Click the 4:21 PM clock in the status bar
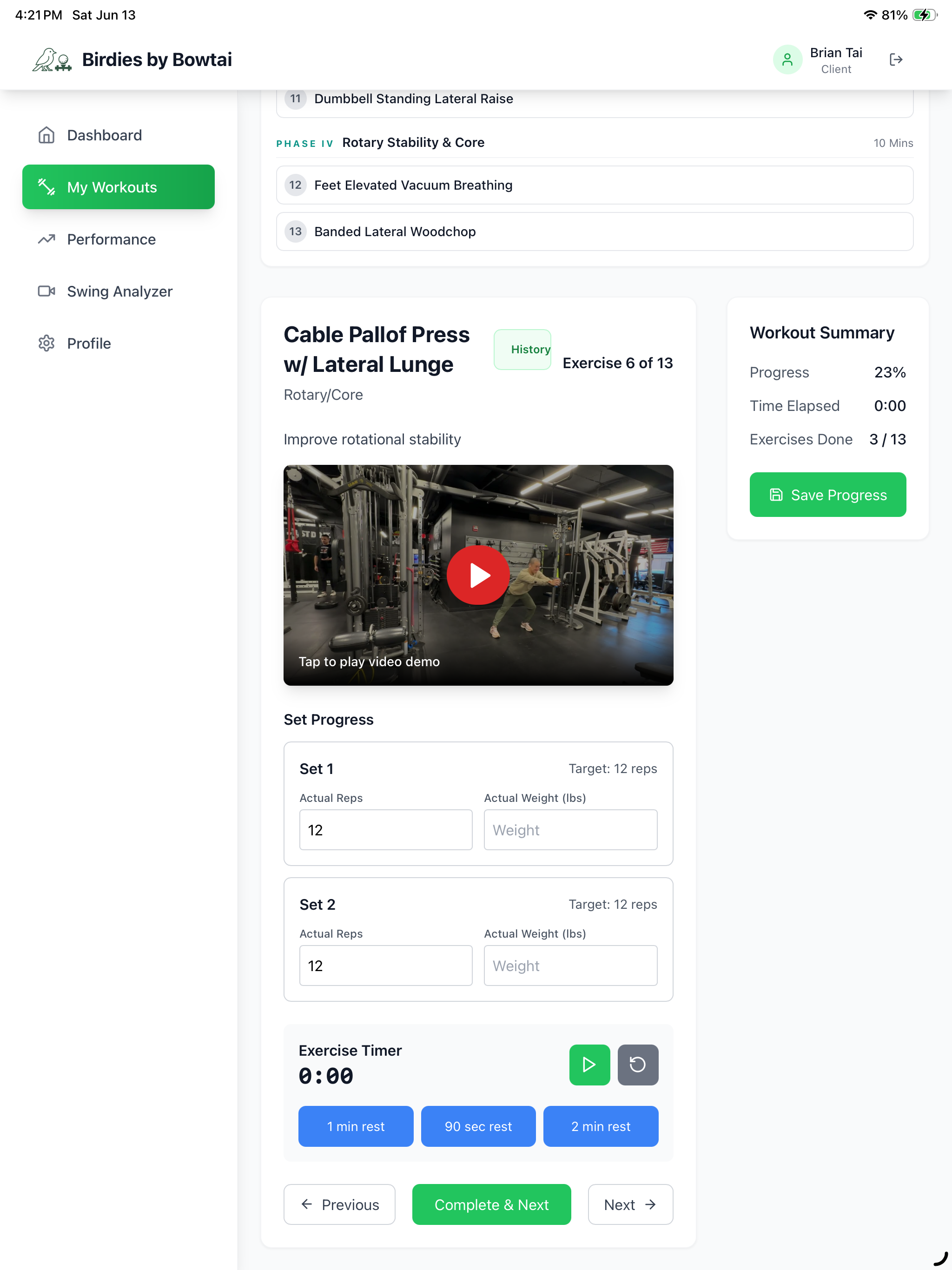Viewport: 952px width, 1270px height. 39,15
